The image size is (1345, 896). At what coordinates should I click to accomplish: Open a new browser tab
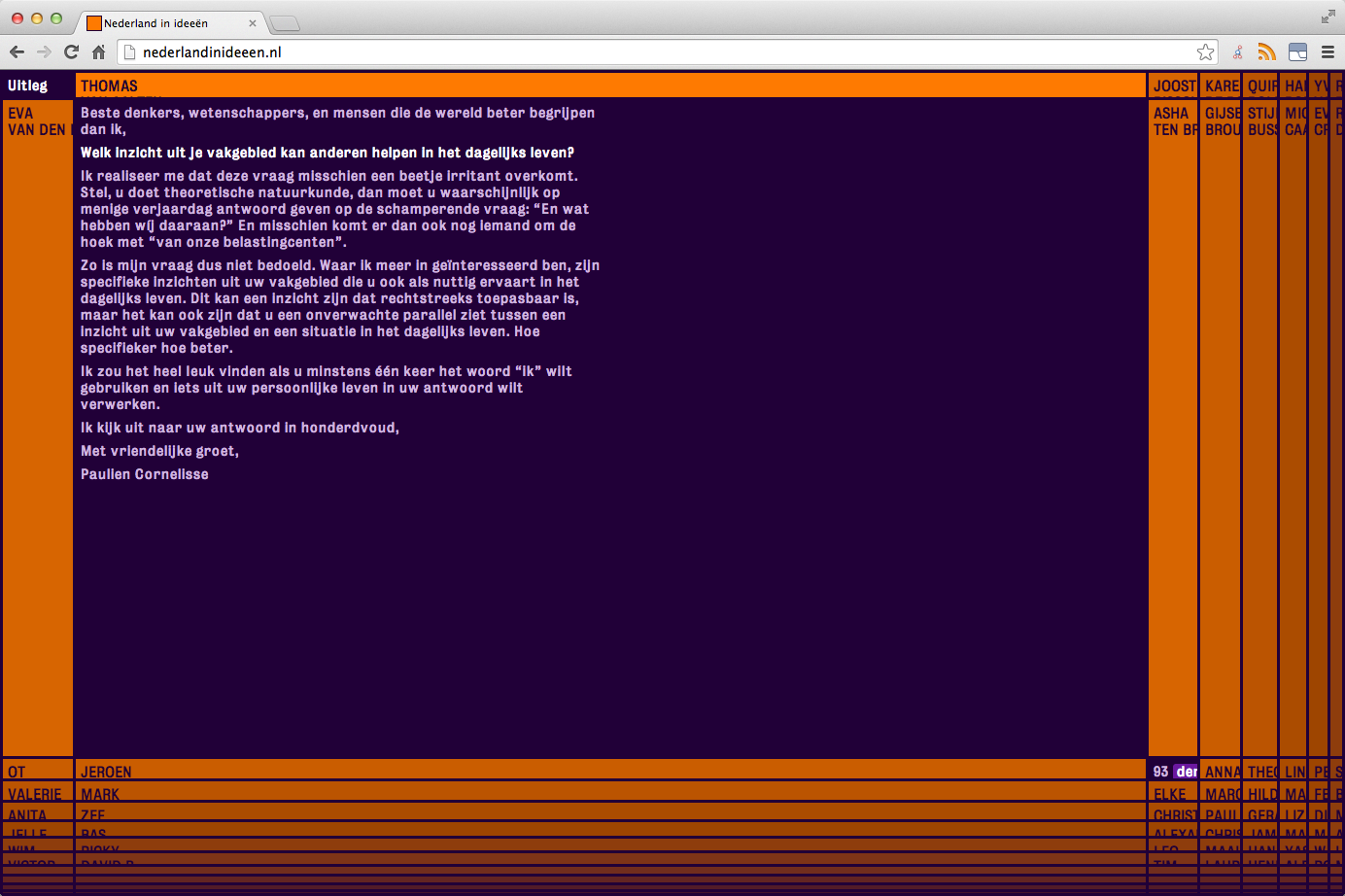pyautogui.click(x=284, y=23)
